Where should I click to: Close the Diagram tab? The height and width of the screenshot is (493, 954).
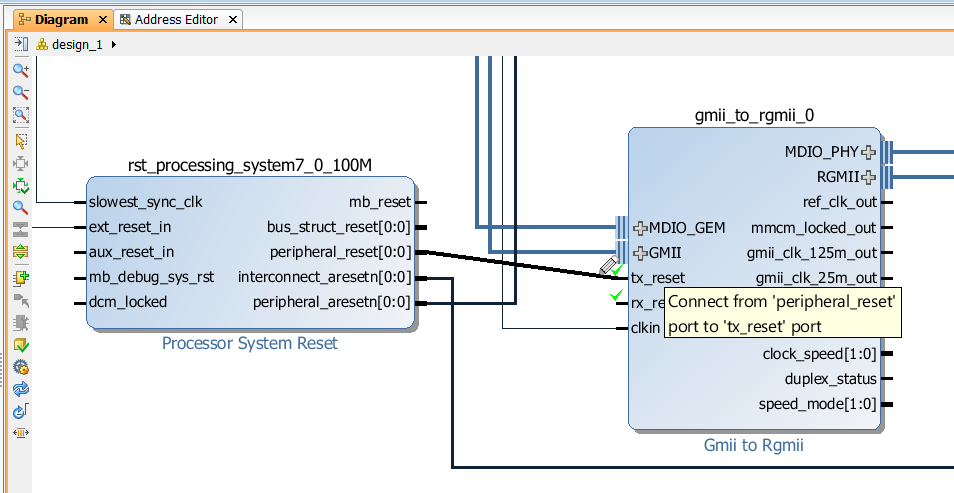(x=103, y=19)
